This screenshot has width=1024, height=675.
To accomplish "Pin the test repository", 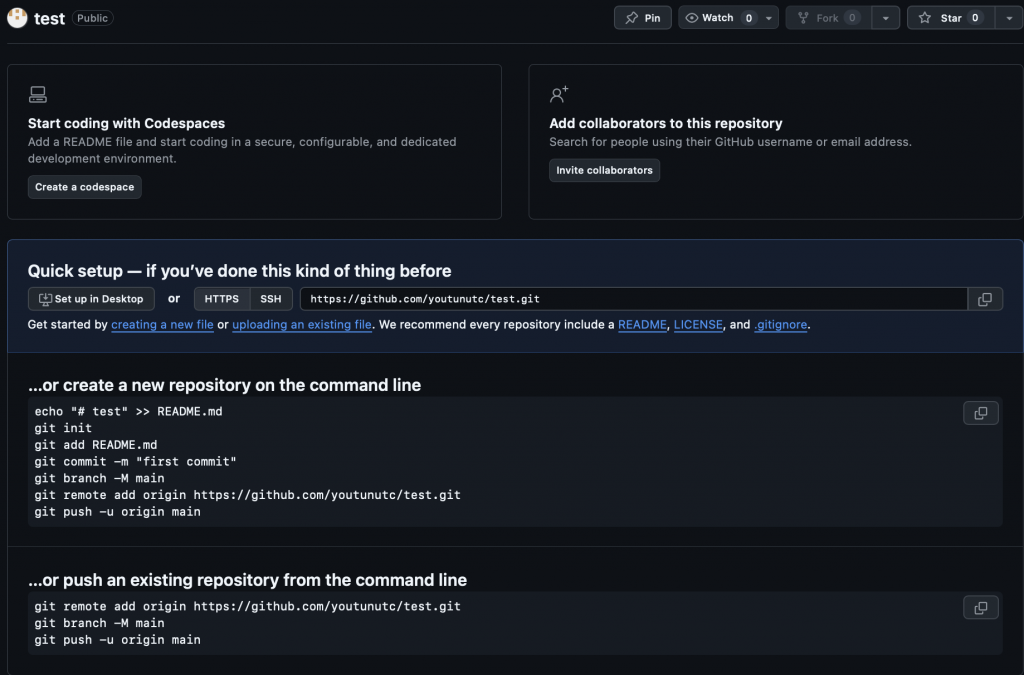I will coord(642,18).
